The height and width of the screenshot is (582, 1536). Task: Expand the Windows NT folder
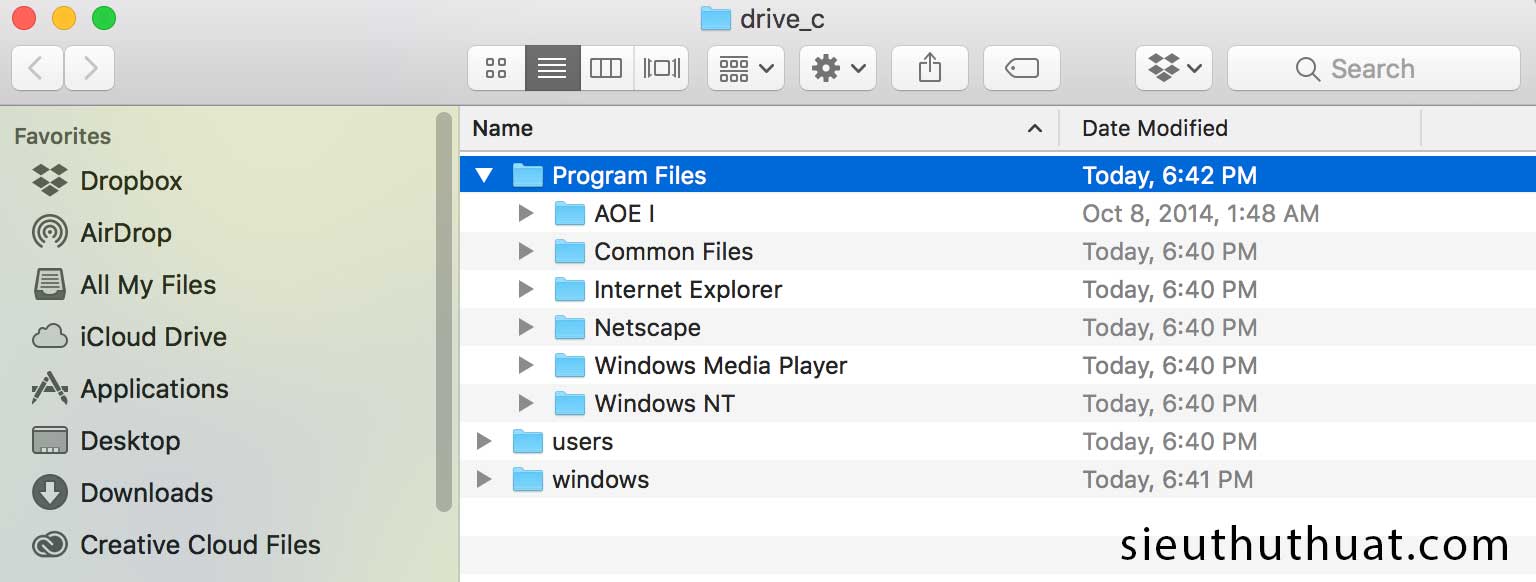pyautogui.click(x=526, y=404)
